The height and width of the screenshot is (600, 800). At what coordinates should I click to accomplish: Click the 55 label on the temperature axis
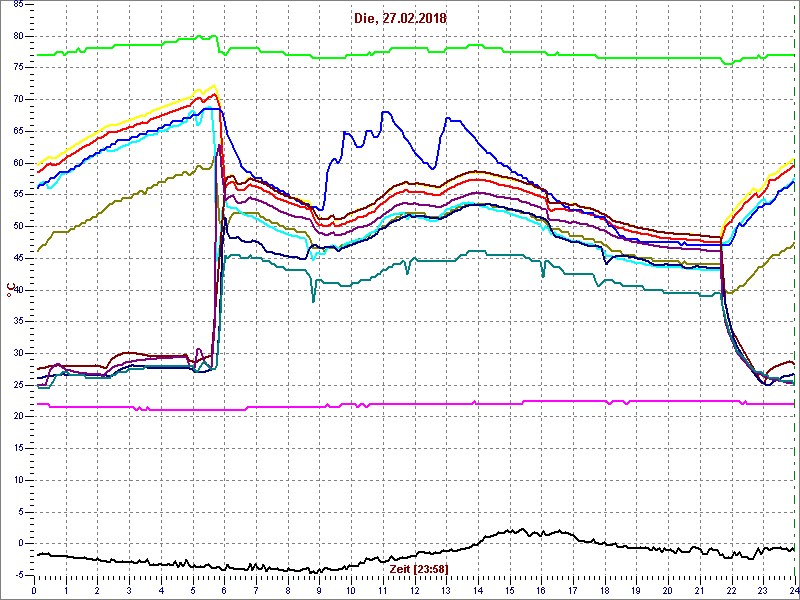[18, 195]
